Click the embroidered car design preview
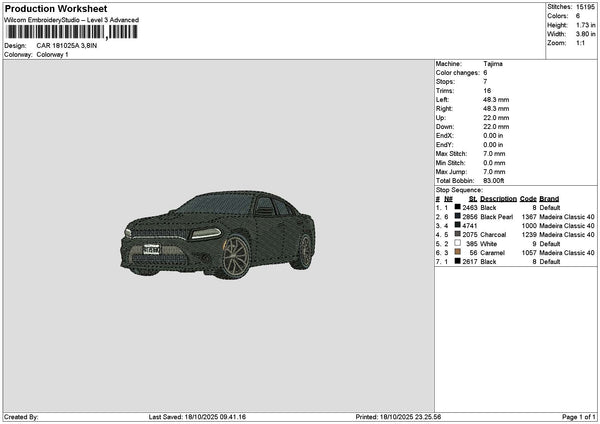The width and height of the screenshot is (600, 424). (218, 235)
